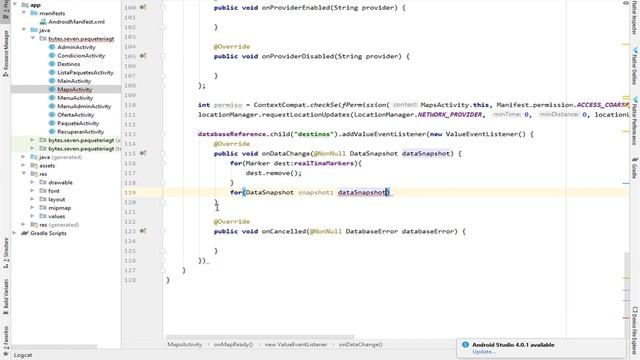
Task: Expand the assets folder arrow
Action: (24, 165)
